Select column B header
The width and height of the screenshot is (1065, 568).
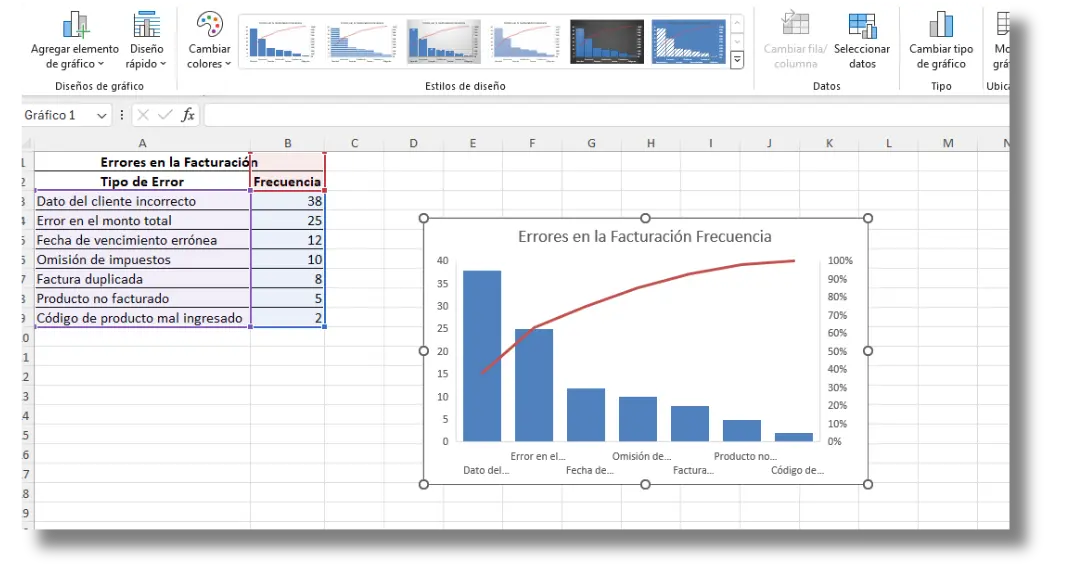coord(287,143)
